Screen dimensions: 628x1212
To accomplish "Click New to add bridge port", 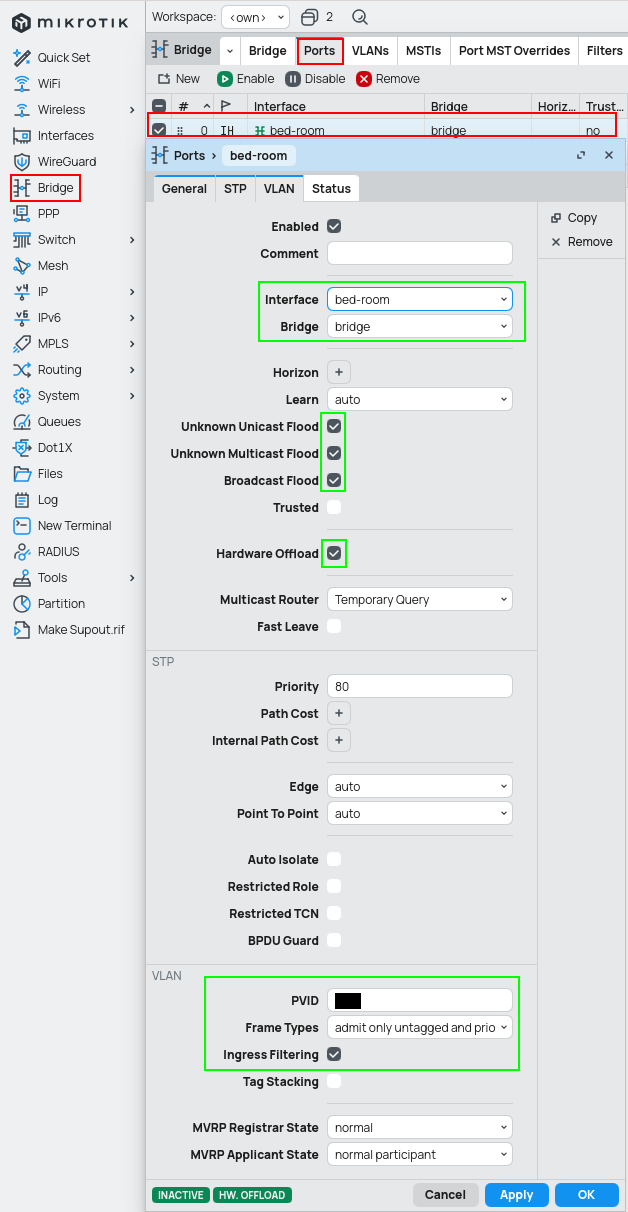I will tap(179, 79).
